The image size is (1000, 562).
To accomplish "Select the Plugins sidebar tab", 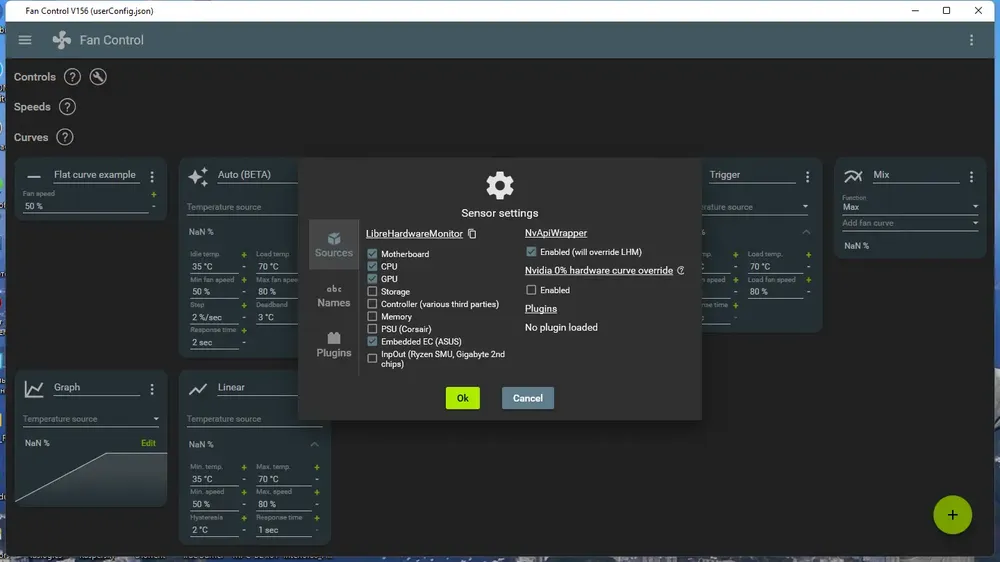I will coord(334,345).
